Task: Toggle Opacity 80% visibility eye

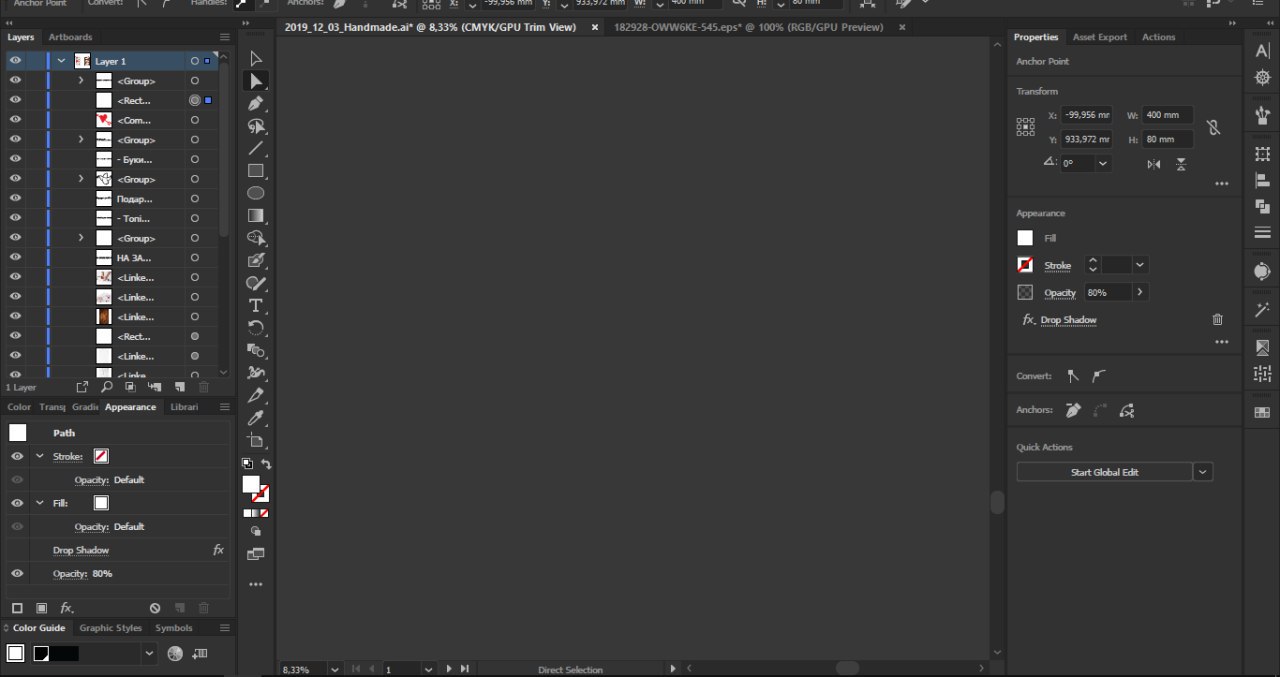Action: click(x=17, y=574)
